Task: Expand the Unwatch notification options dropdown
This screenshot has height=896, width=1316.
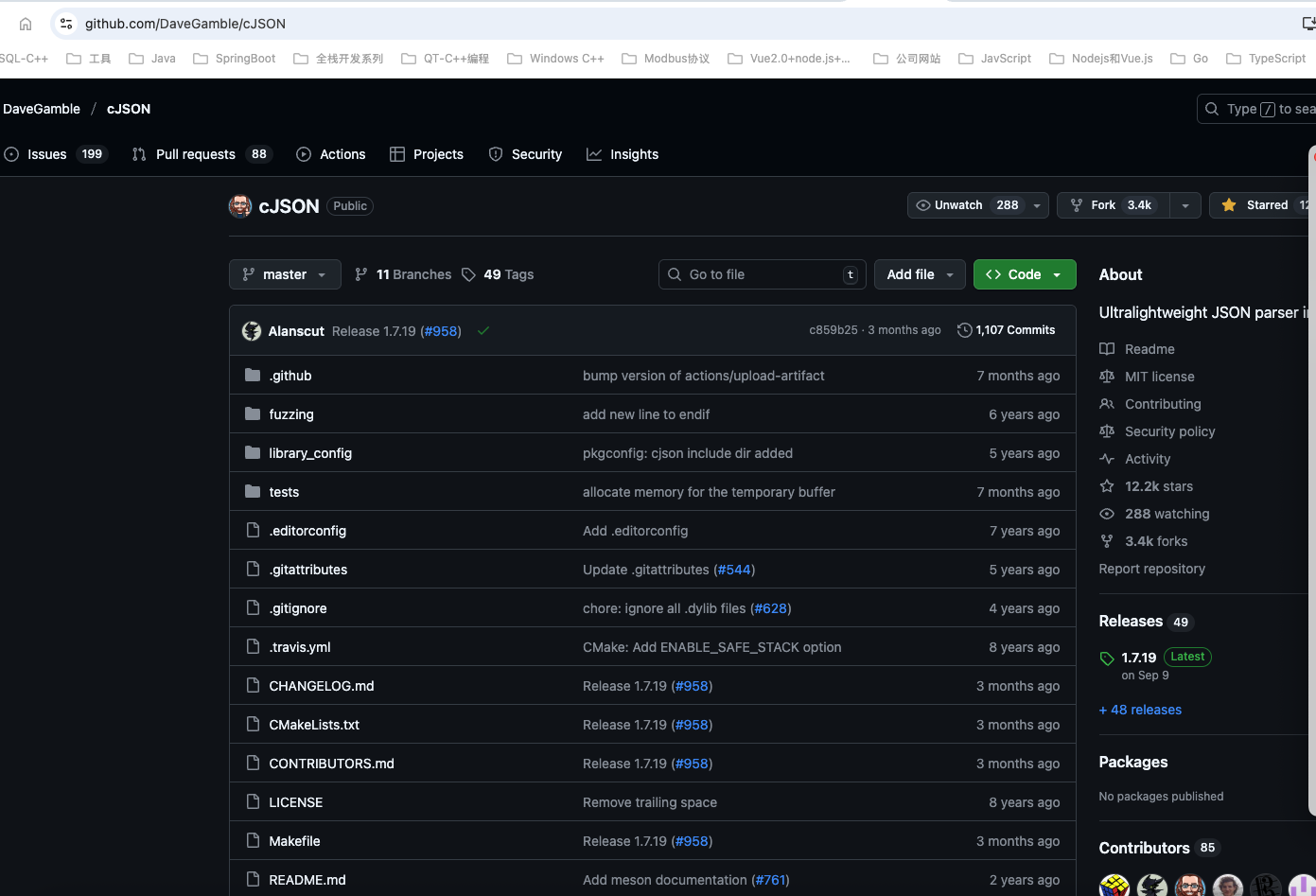Action: [x=1038, y=205]
